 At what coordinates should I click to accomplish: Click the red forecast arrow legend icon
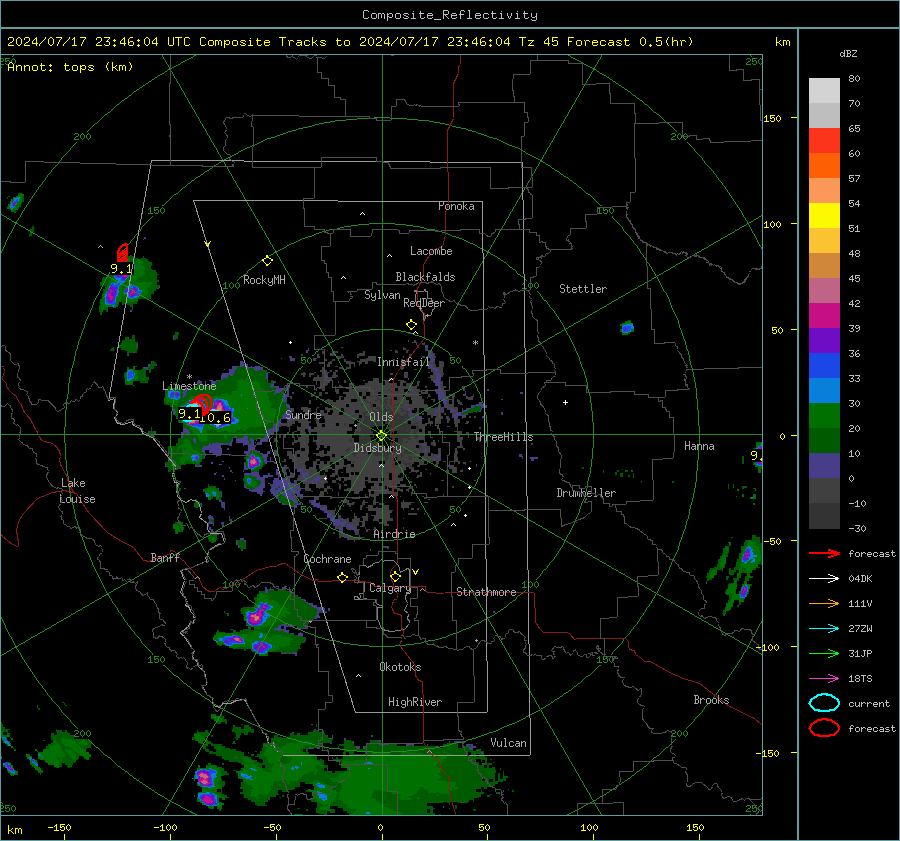(824, 553)
